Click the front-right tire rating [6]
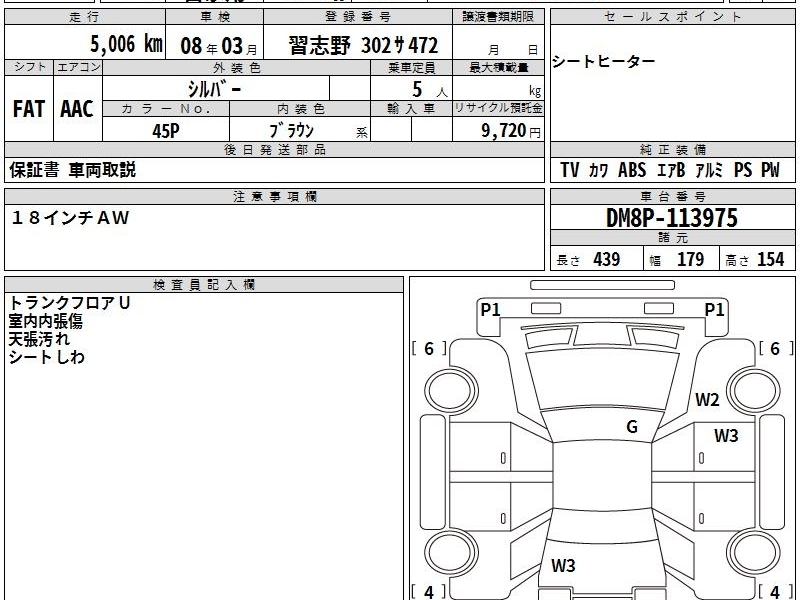 pos(775,348)
